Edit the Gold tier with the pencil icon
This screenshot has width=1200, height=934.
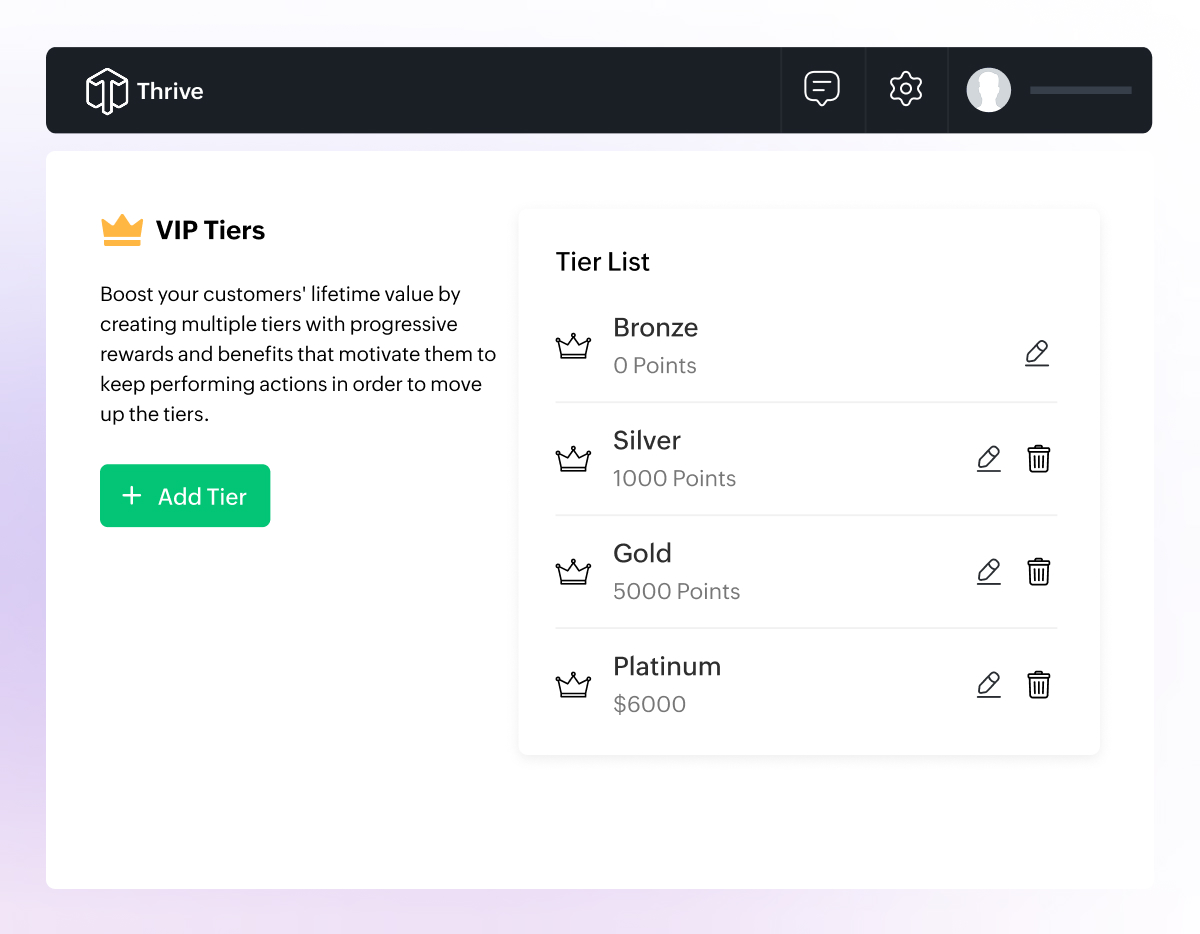click(x=988, y=571)
